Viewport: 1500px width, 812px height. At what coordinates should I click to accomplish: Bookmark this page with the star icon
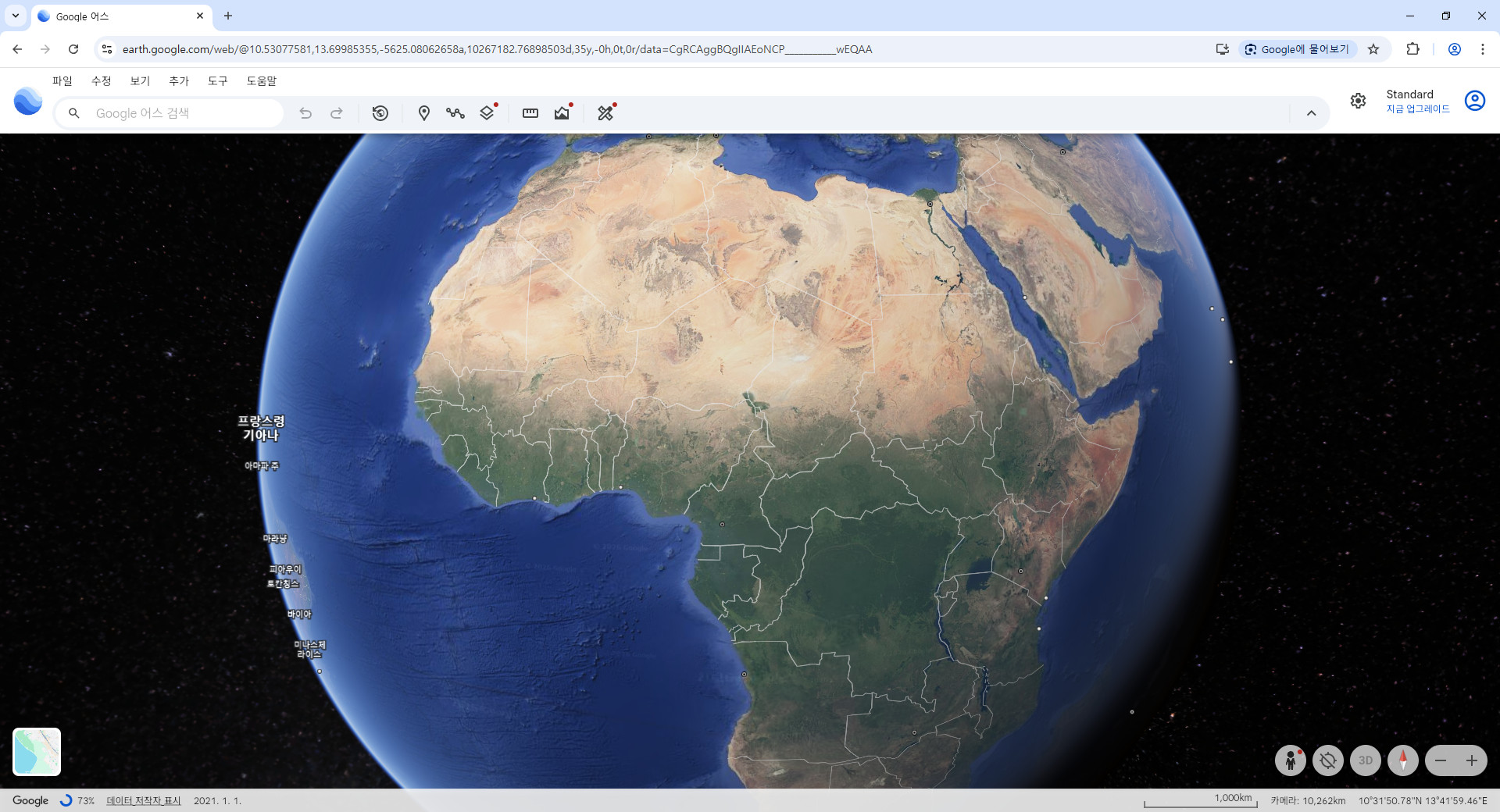[x=1373, y=49]
